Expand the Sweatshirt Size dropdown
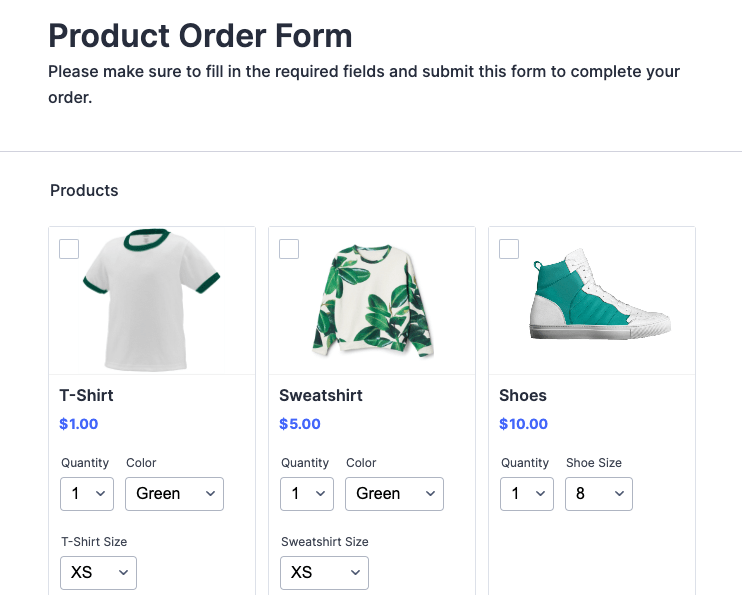742x595 pixels. (324, 573)
